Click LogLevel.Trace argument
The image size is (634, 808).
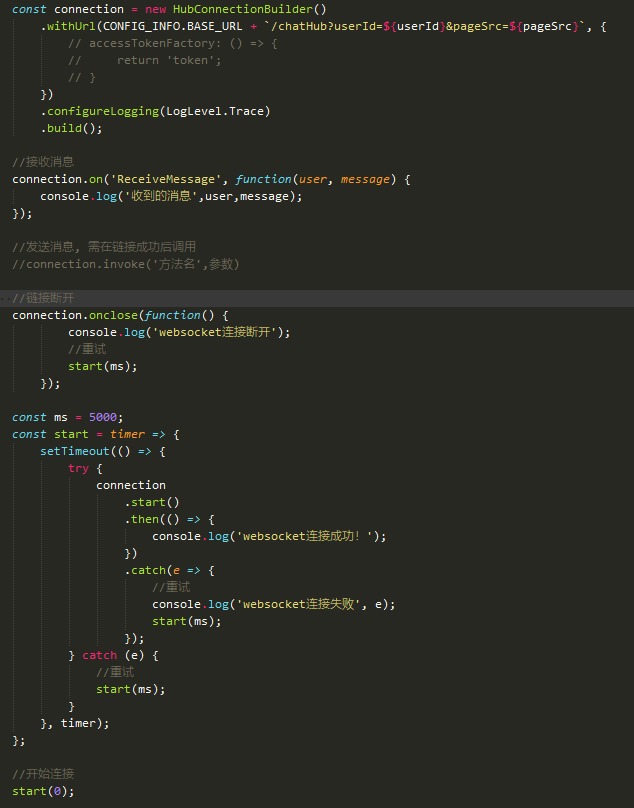pos(215,111)
